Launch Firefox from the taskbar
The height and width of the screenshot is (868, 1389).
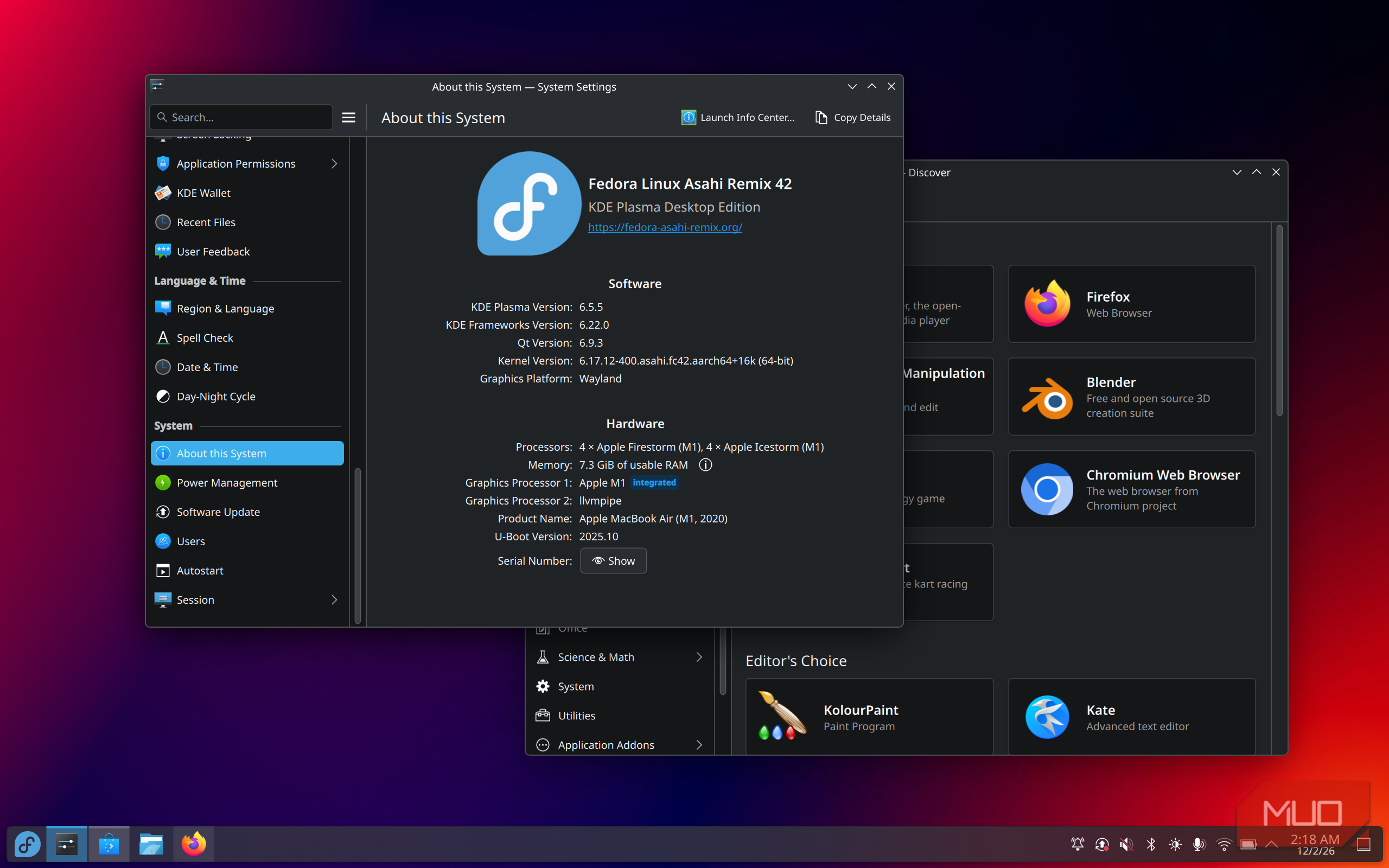[x=193, y=845]
